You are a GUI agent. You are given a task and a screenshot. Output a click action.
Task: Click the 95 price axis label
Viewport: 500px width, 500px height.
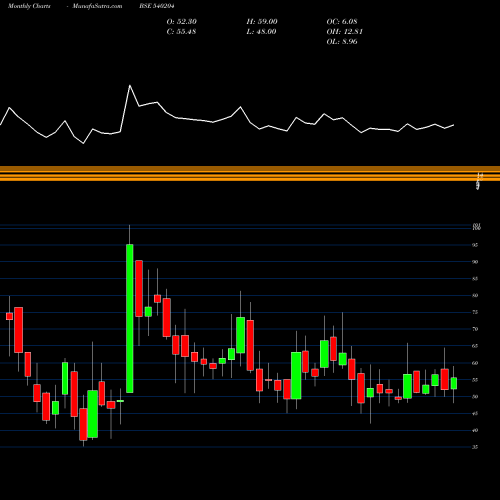tap(475, 245)
